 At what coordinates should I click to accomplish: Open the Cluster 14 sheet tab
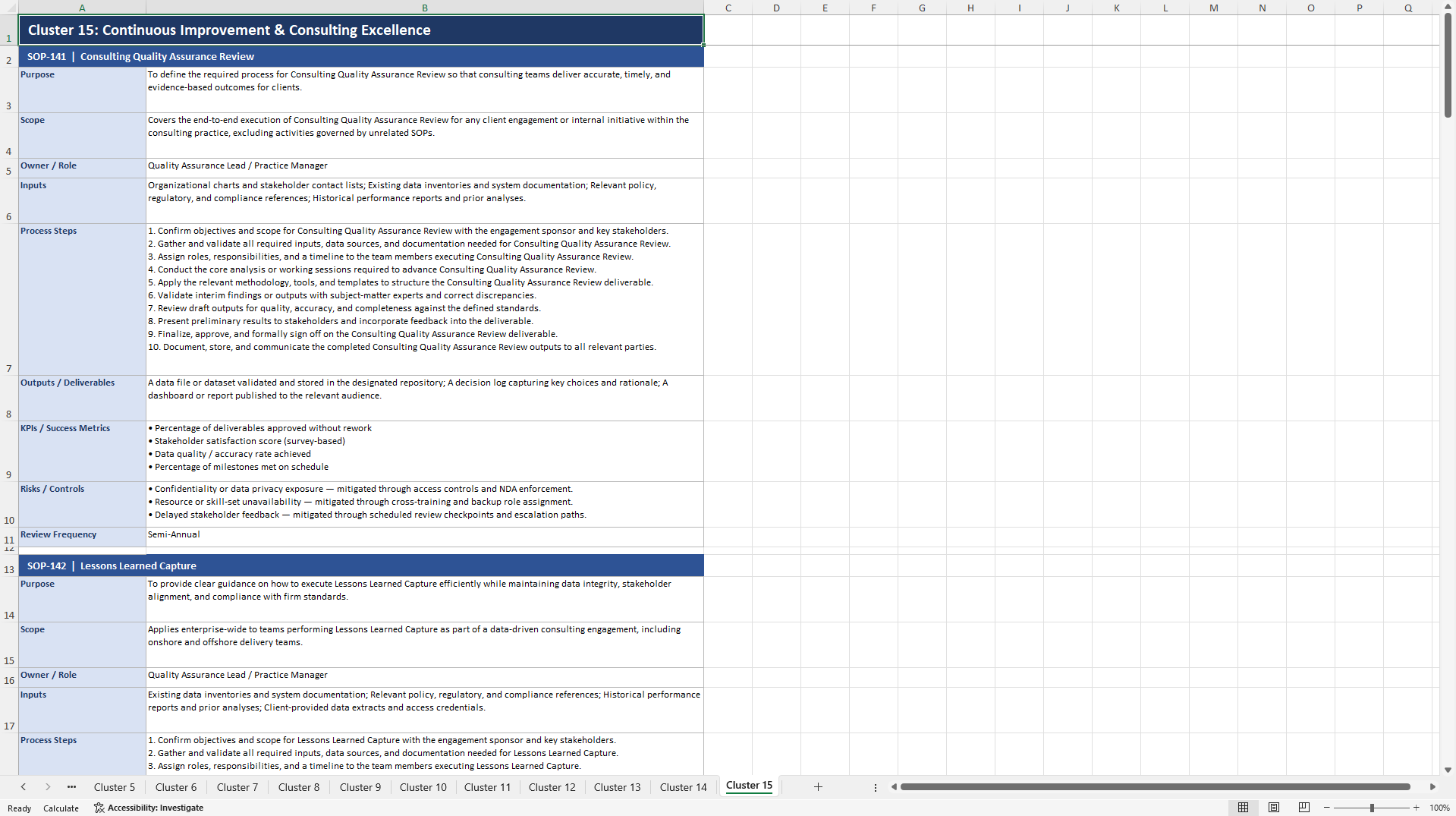(x=684, y=787)
